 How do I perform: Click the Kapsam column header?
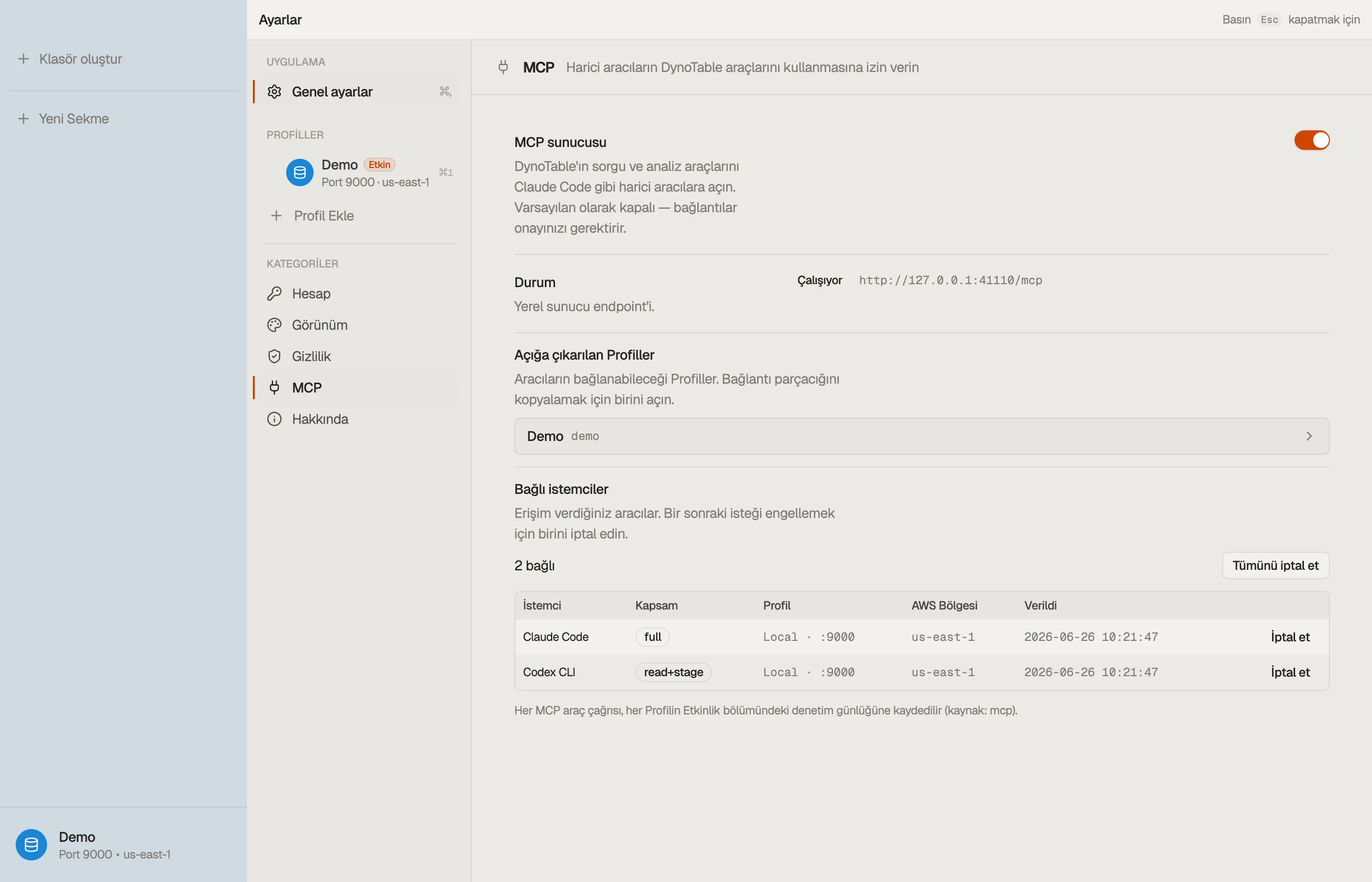click(x=656, y=605)
